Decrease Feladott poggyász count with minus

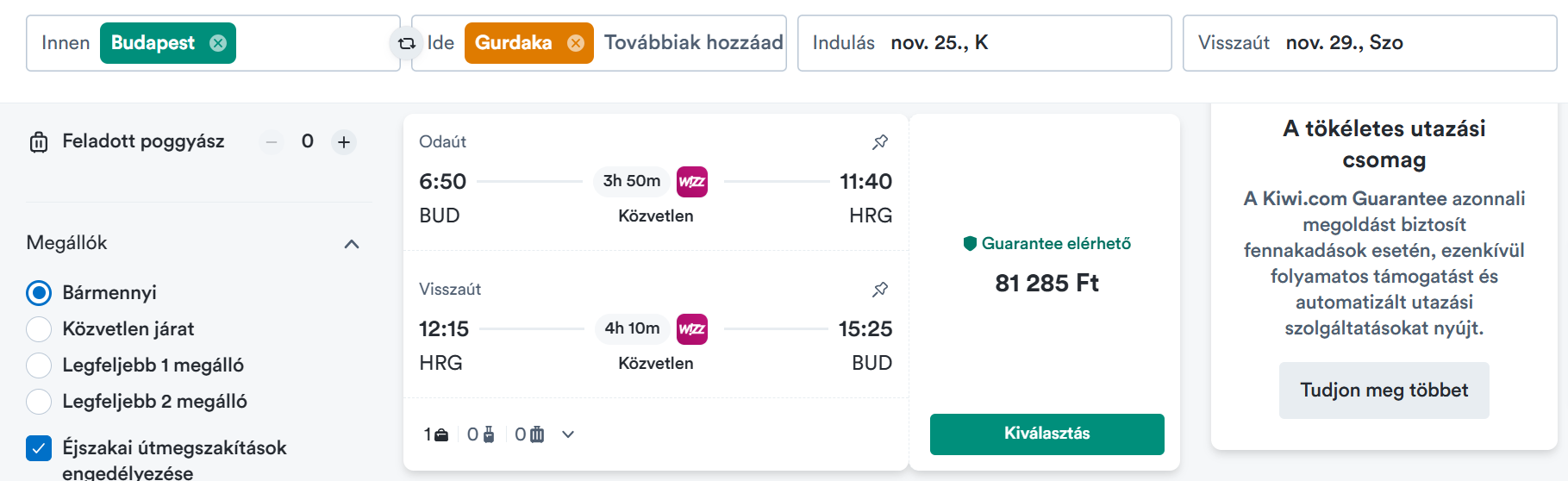[x=272, y=142]
